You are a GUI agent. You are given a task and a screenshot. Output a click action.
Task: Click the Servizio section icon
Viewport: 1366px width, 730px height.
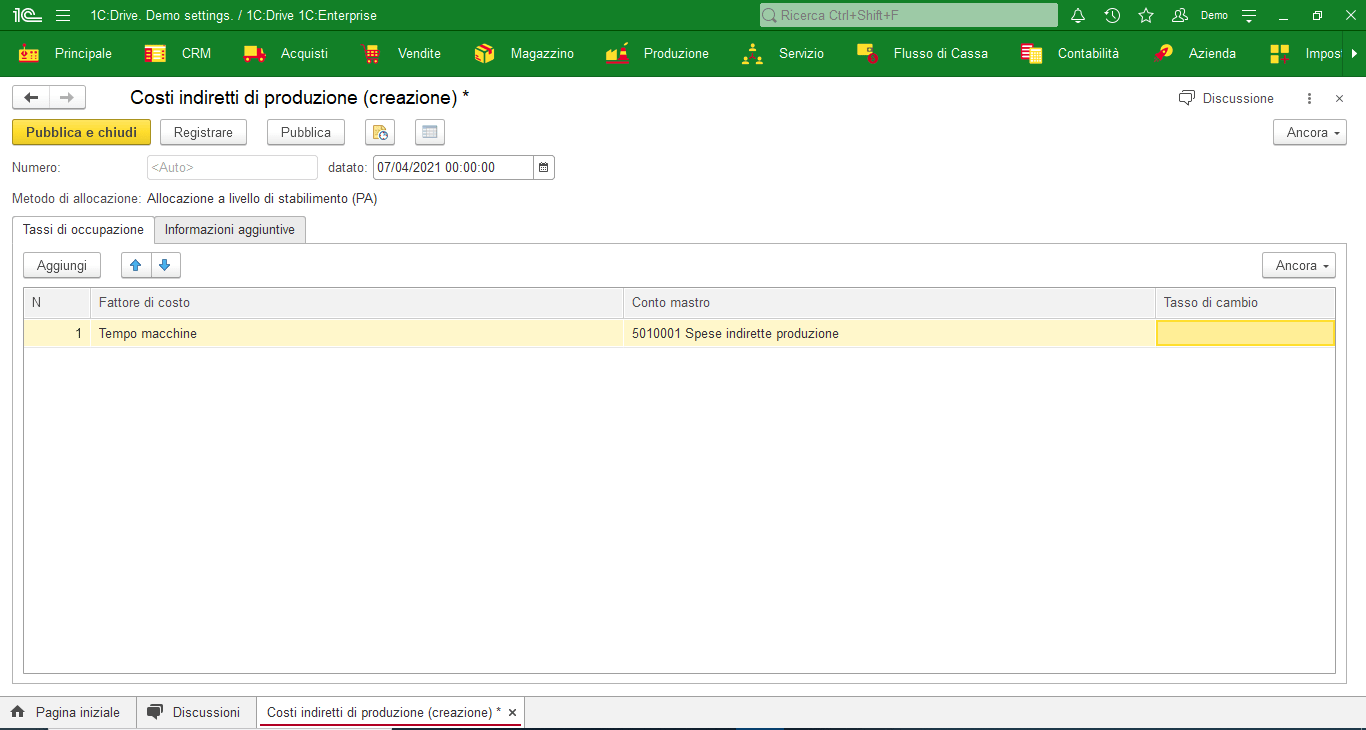point(752,54)
